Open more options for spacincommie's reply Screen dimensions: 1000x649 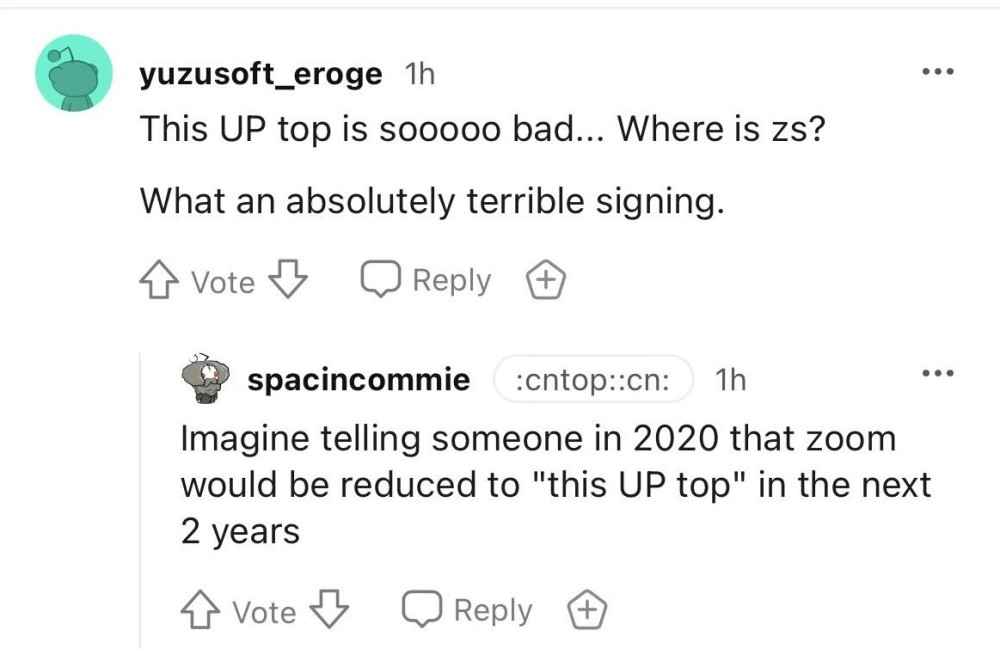pyautogui.click(x=938, y=374)
